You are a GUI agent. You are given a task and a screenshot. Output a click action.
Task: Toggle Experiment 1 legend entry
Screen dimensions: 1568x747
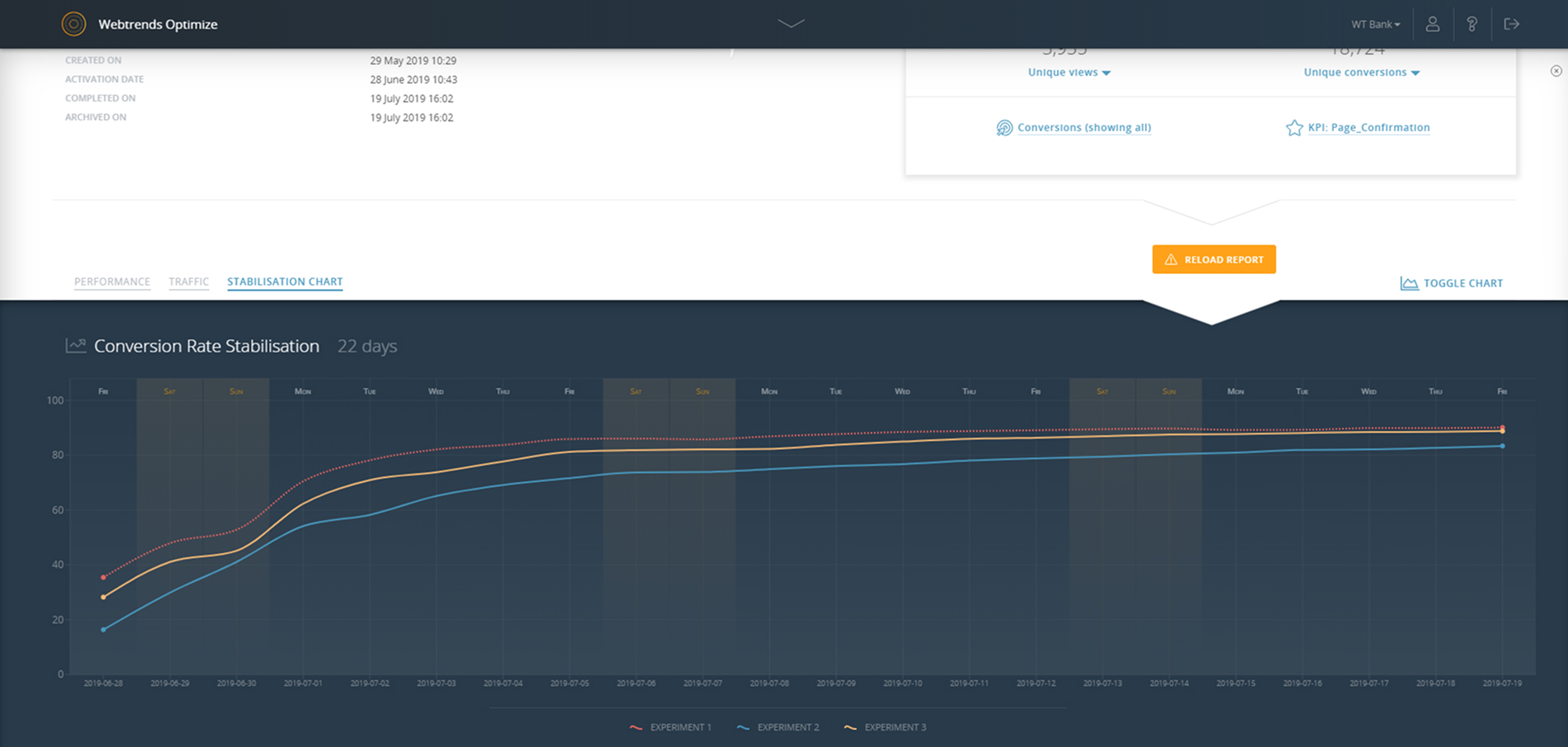[x=670, y=727]
